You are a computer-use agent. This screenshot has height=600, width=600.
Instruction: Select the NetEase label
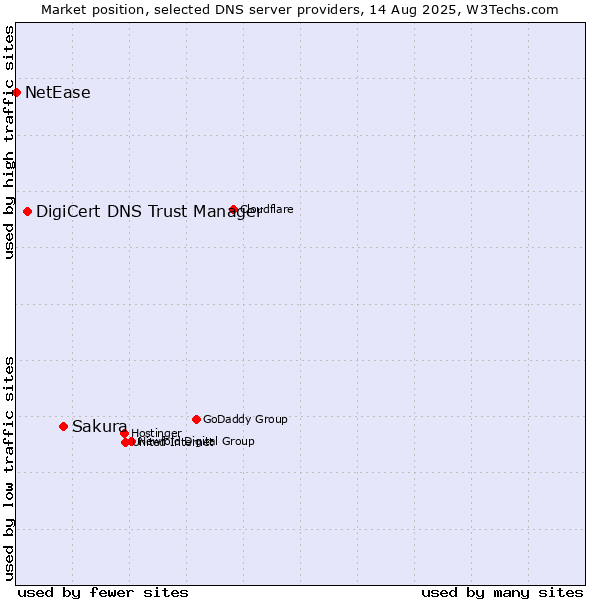click(x=58, y=93)
